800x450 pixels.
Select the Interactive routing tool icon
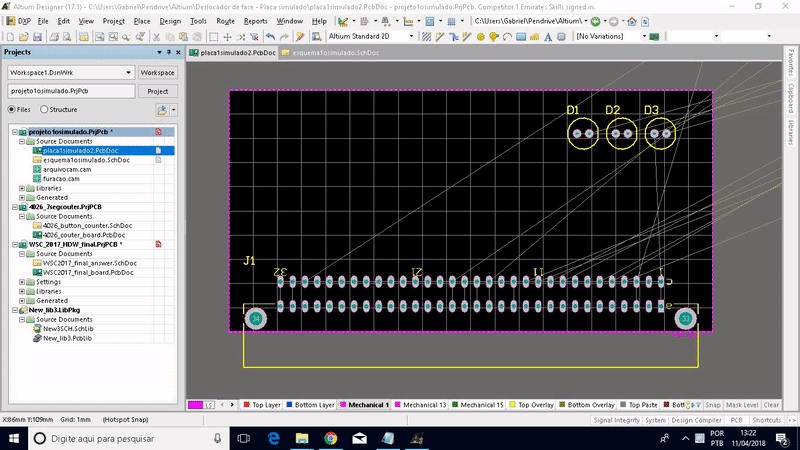tap(440, 37)
